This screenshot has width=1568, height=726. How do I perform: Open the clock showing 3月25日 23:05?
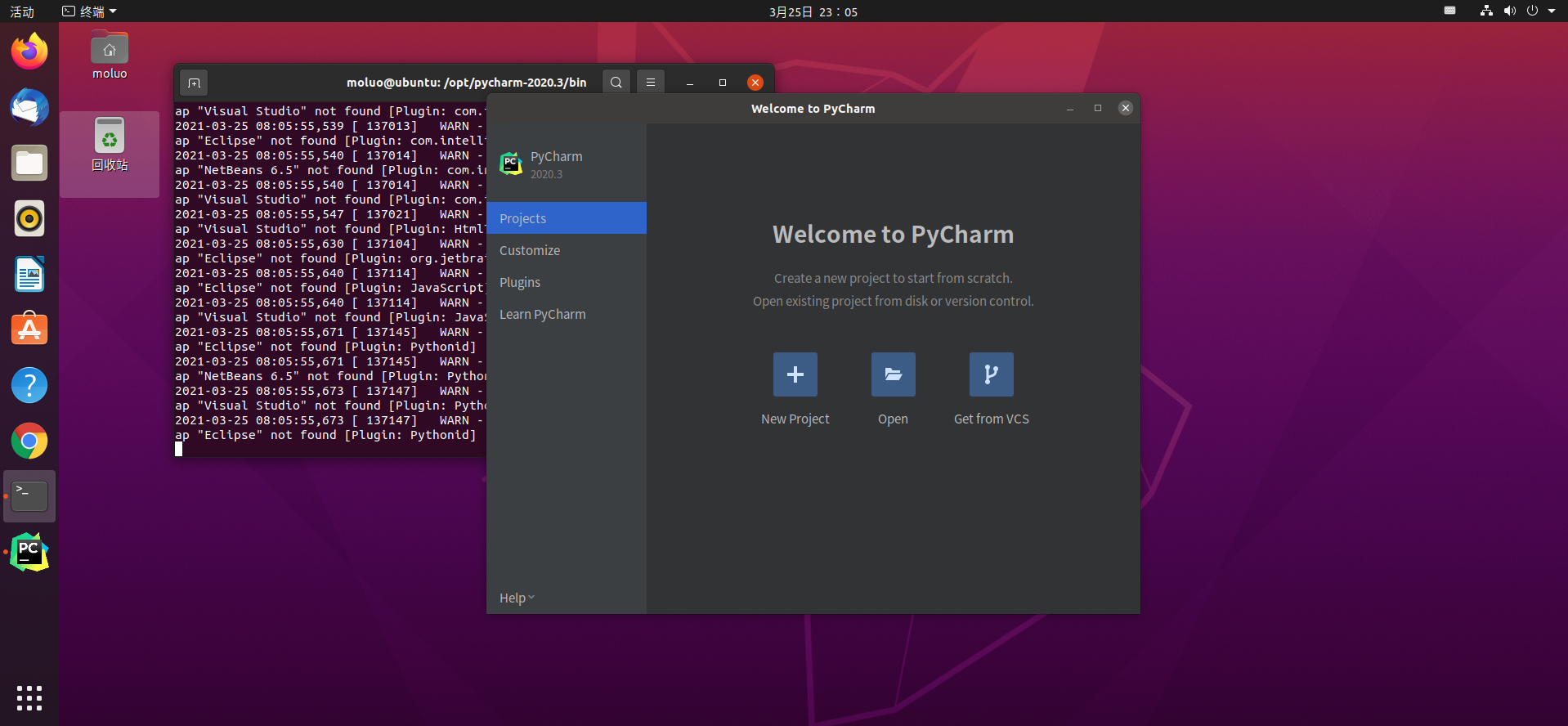(813, 11)
